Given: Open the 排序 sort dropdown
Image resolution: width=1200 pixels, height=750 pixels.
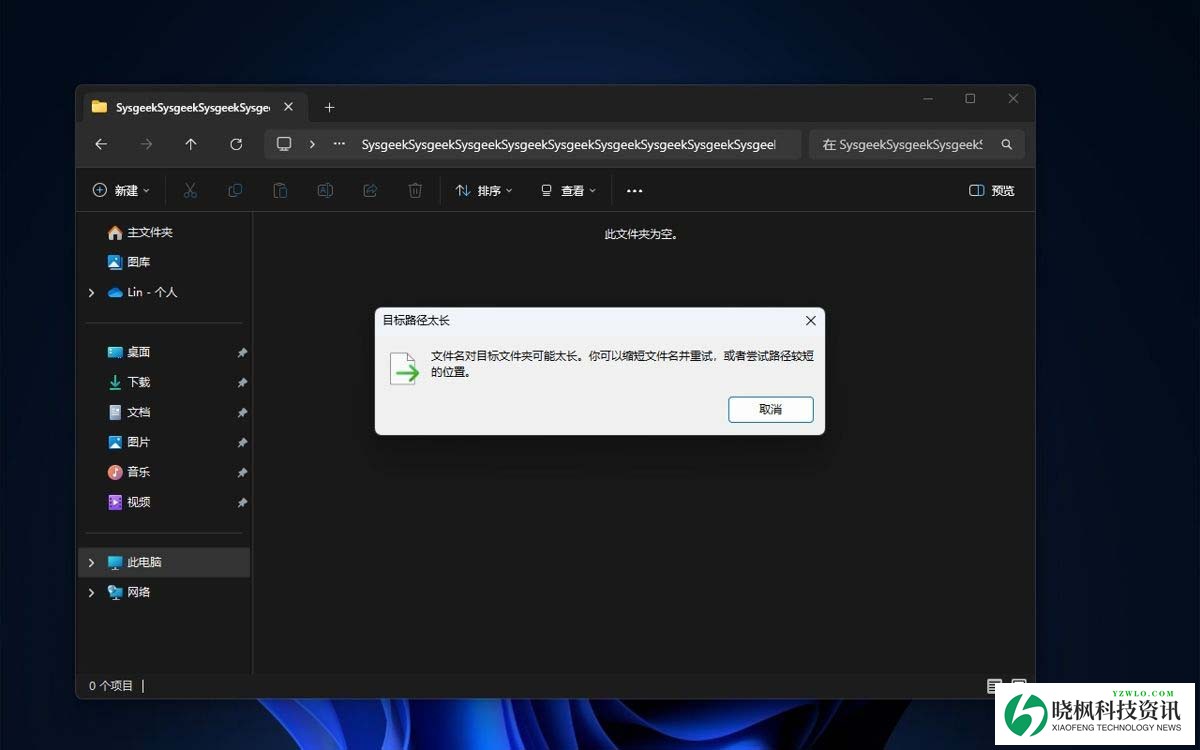Looking at the screenshot, I should tap(484, 190).
